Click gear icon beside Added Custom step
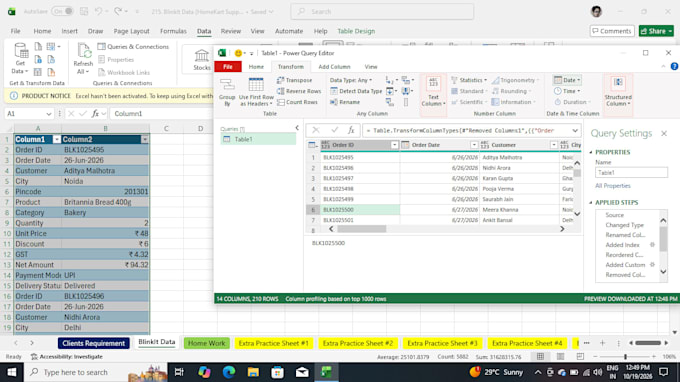680x382 pixels. (x=652, y=264)
